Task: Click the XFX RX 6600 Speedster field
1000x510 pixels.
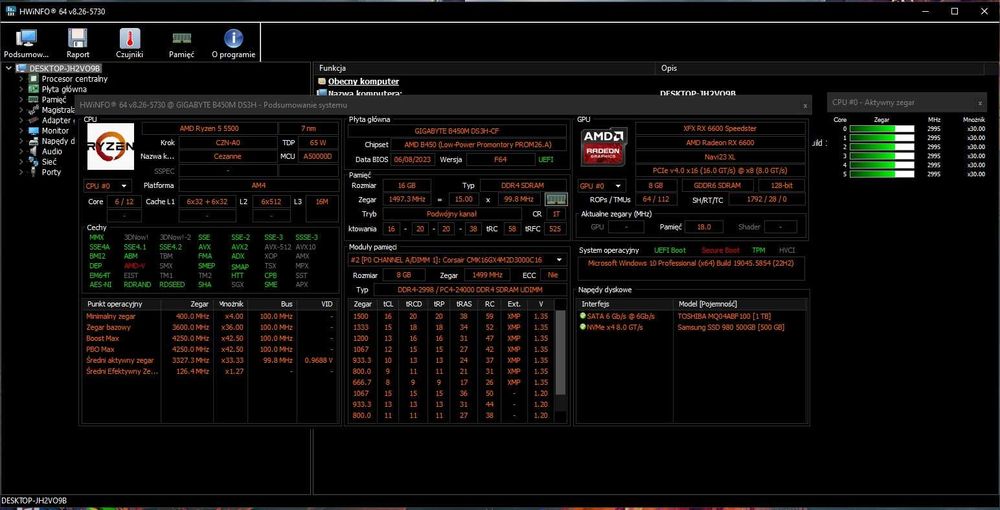Action: tap(720, 128)
